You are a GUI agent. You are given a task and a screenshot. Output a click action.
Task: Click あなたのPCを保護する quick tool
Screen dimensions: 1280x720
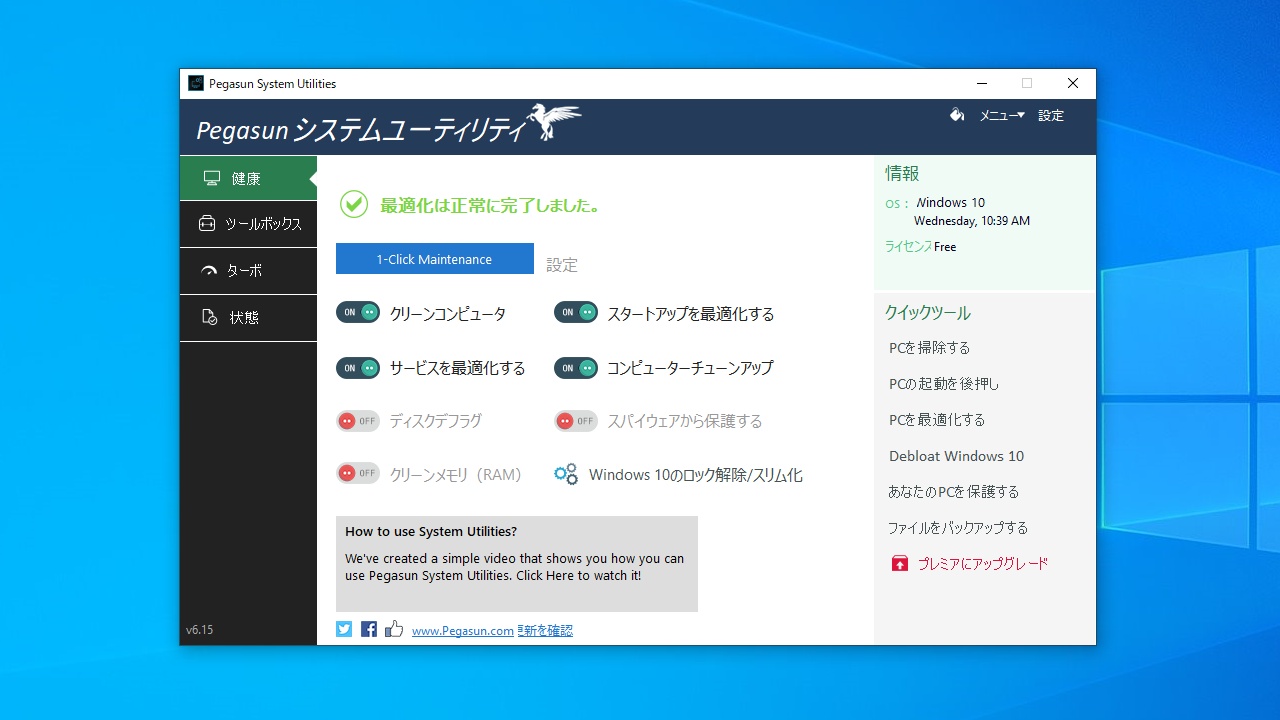click(x=954, y=492)
